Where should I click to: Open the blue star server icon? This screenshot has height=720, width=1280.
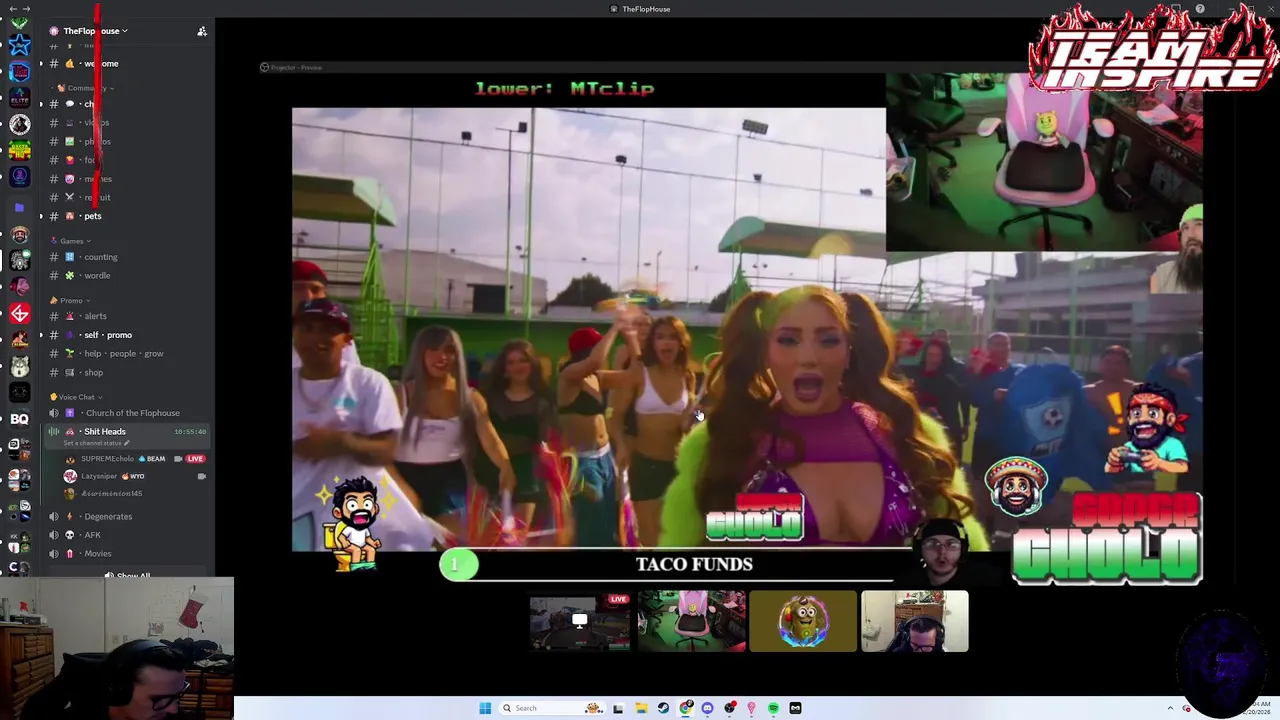click(19, 45)
